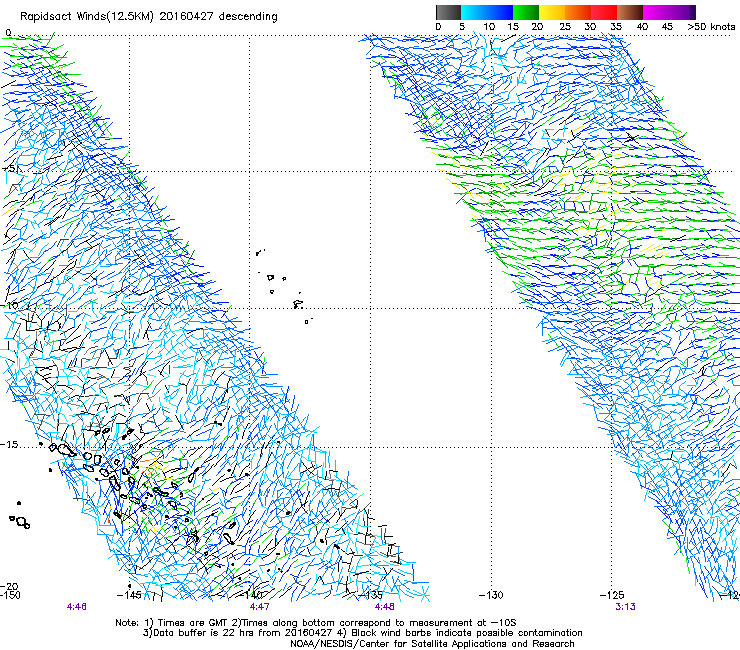Screen dimensions: 740x650
Task: Click the -145 longitude axis label
Action: point(129,595)
